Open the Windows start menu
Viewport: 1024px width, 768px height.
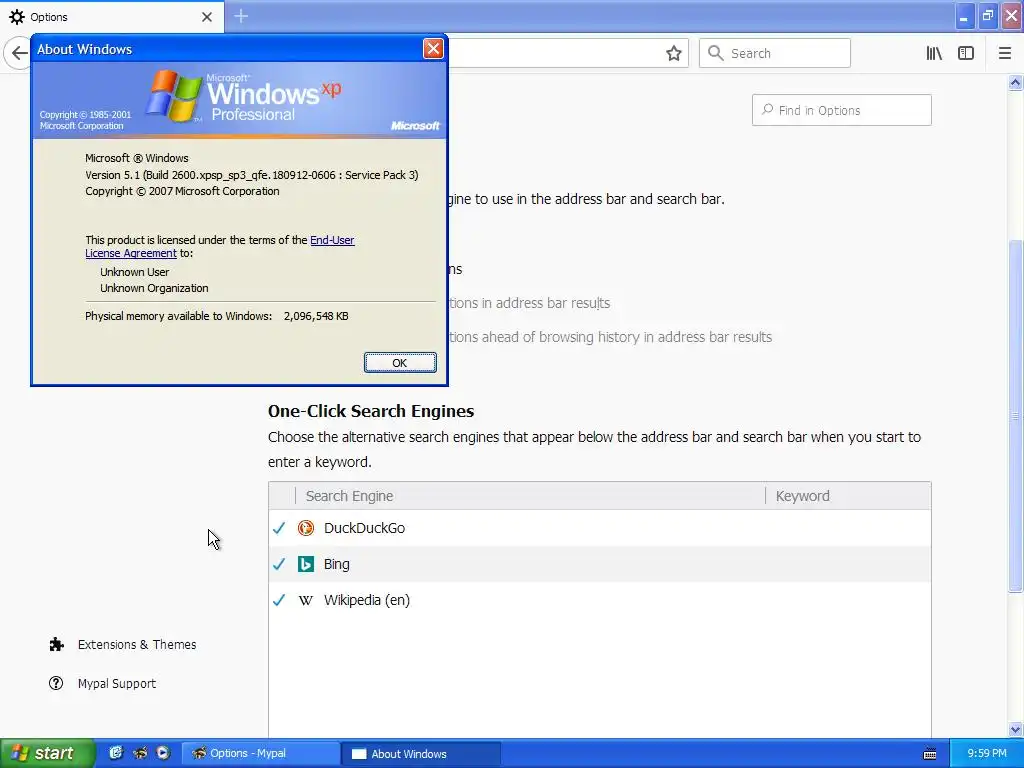click(x=48, y=754)
